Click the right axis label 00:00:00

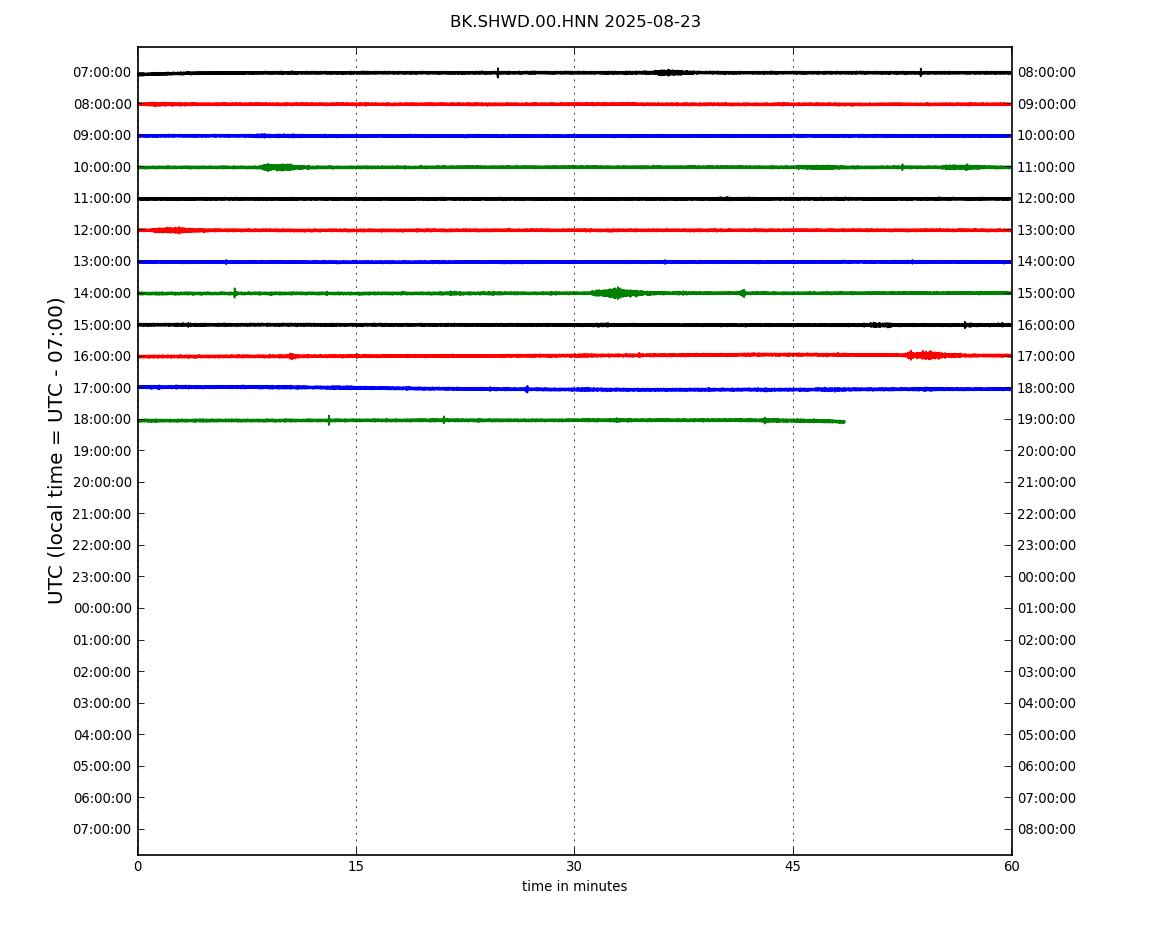pos(1047,577)
